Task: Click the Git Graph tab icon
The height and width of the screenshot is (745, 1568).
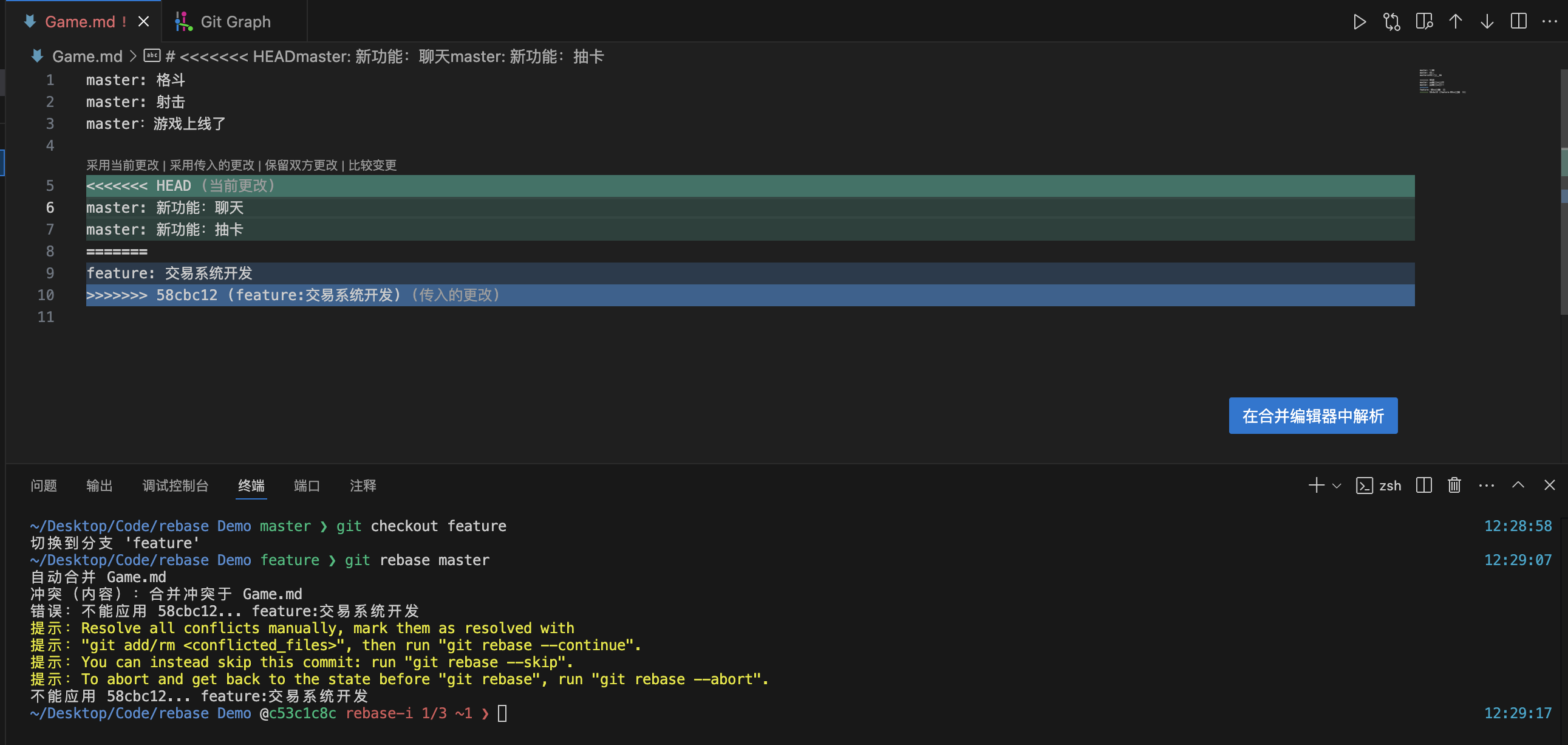Action: click(183, 22)
